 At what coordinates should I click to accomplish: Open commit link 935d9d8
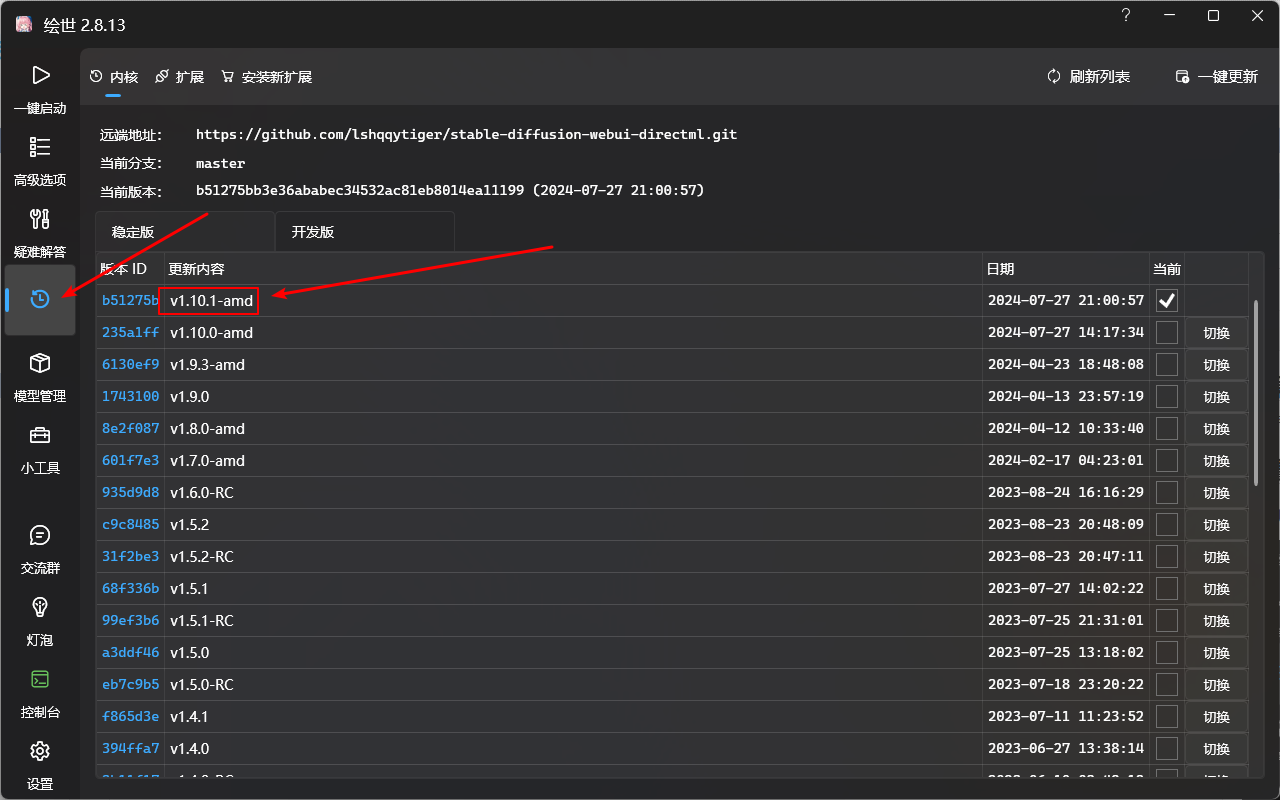(130, 492)
